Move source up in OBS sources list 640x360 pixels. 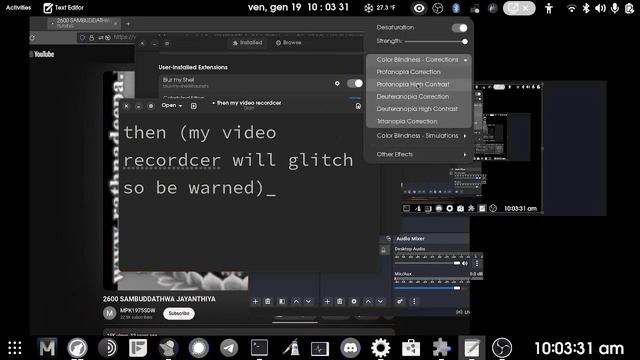pos(368,301)
